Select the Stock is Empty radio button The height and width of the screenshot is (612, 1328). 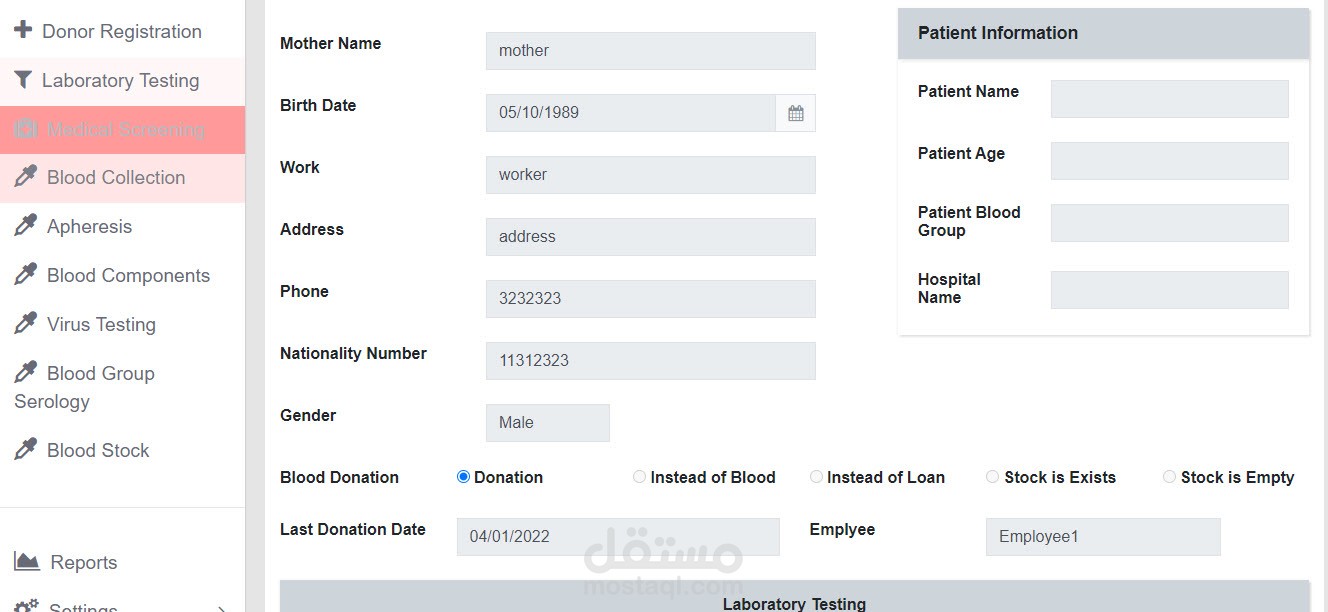1169,477
